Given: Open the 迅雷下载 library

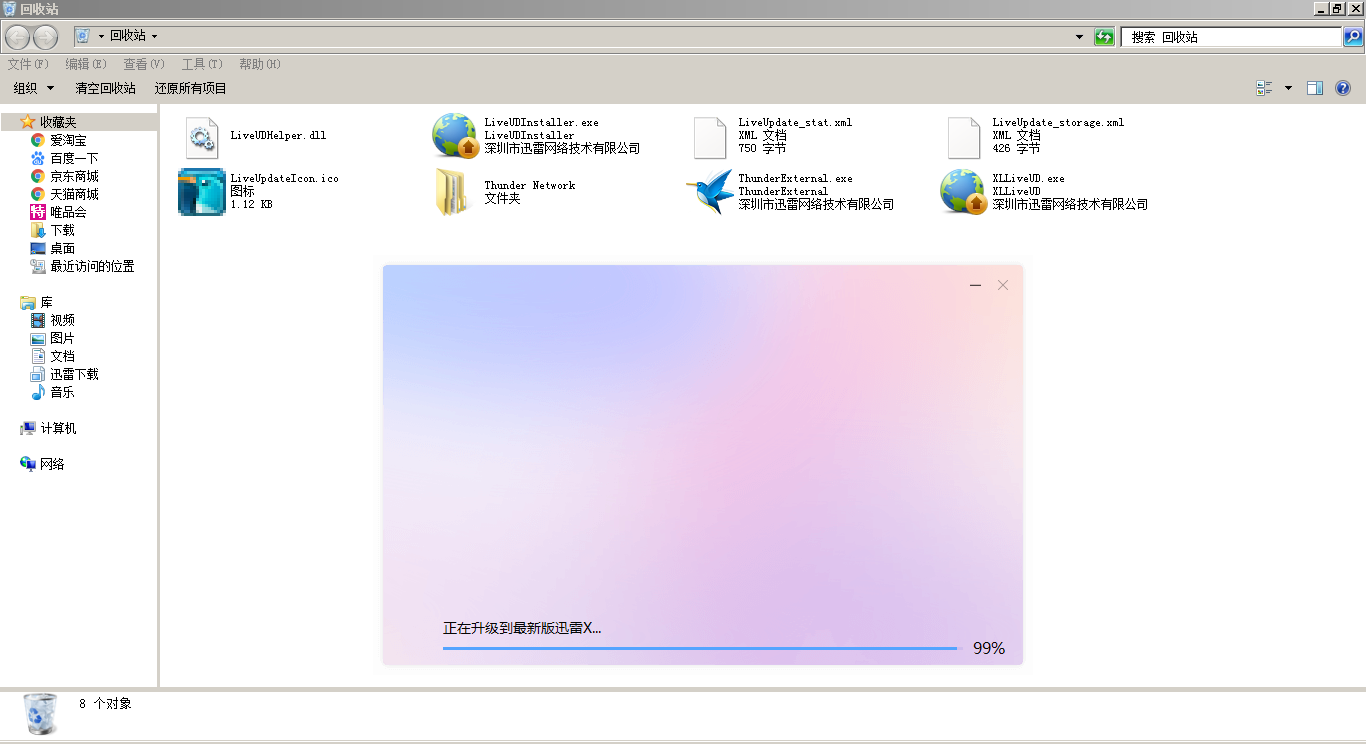Looking at the screenshot, I should (x=74, y=374).
